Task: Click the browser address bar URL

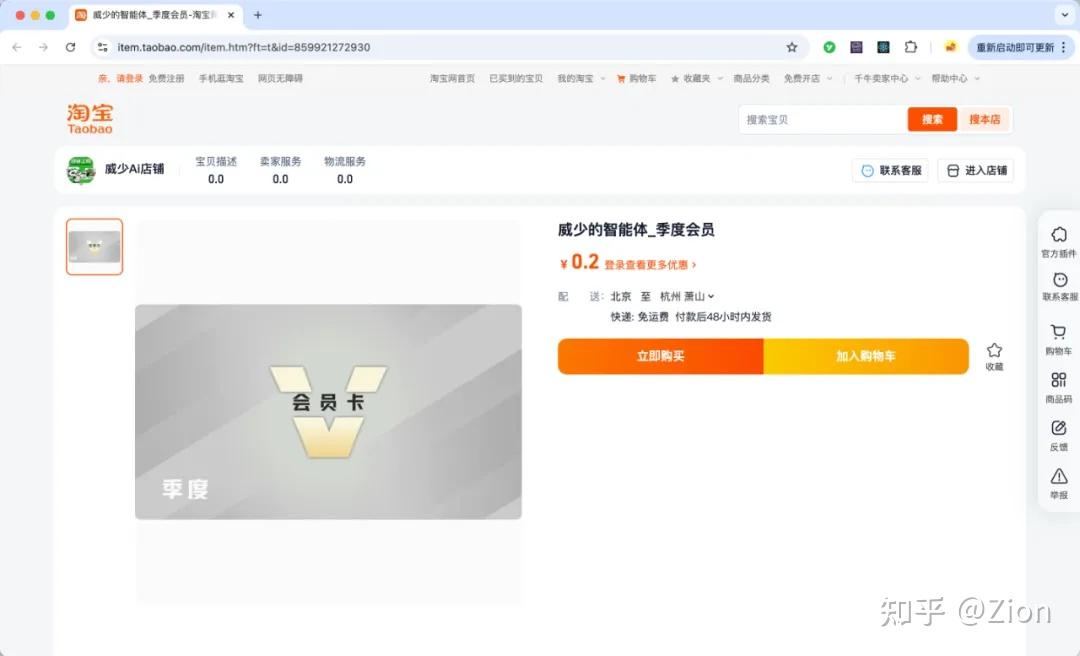Action: [x=244, y=48]
